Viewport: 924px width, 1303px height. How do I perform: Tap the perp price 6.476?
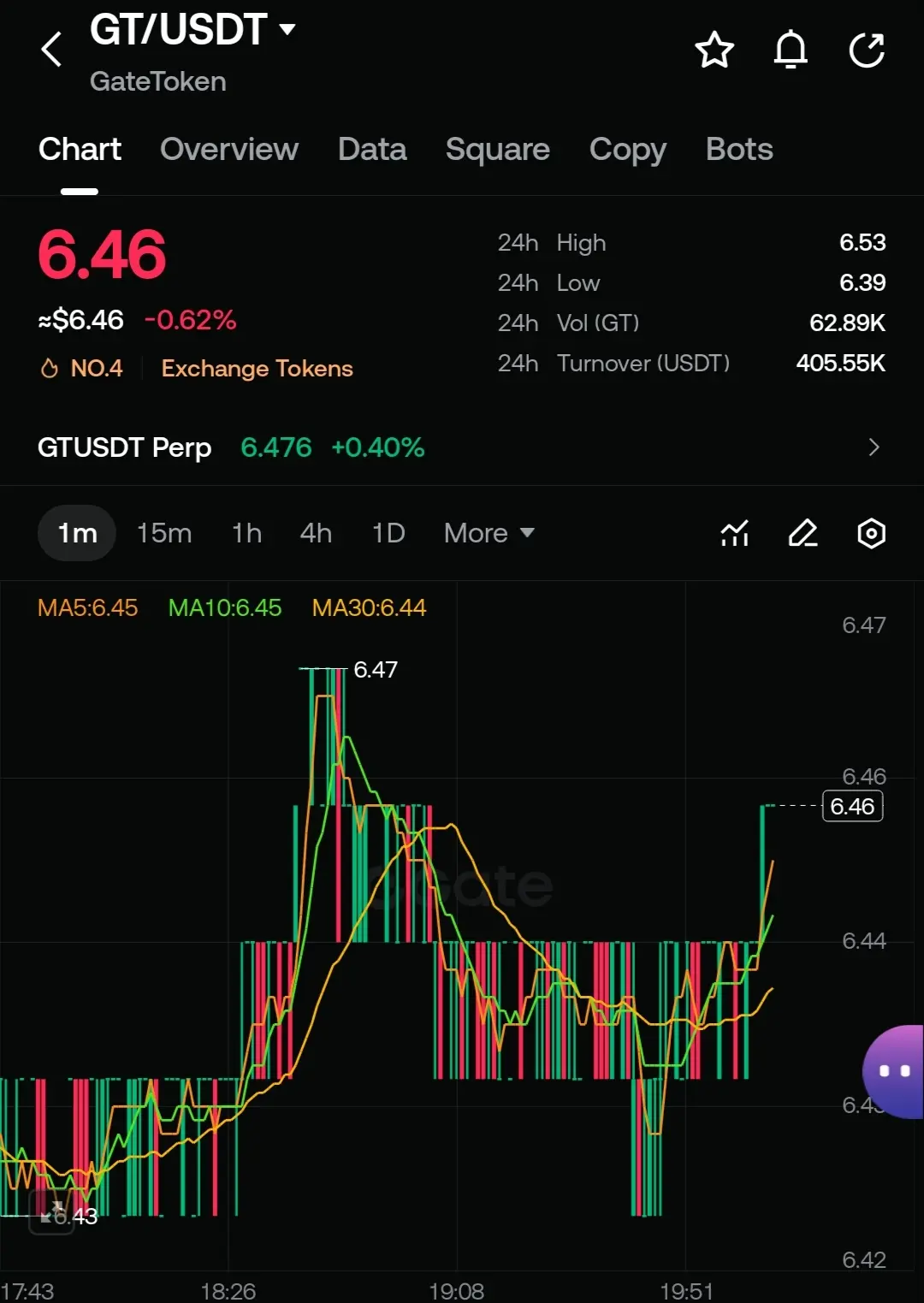tap(276, 447)
